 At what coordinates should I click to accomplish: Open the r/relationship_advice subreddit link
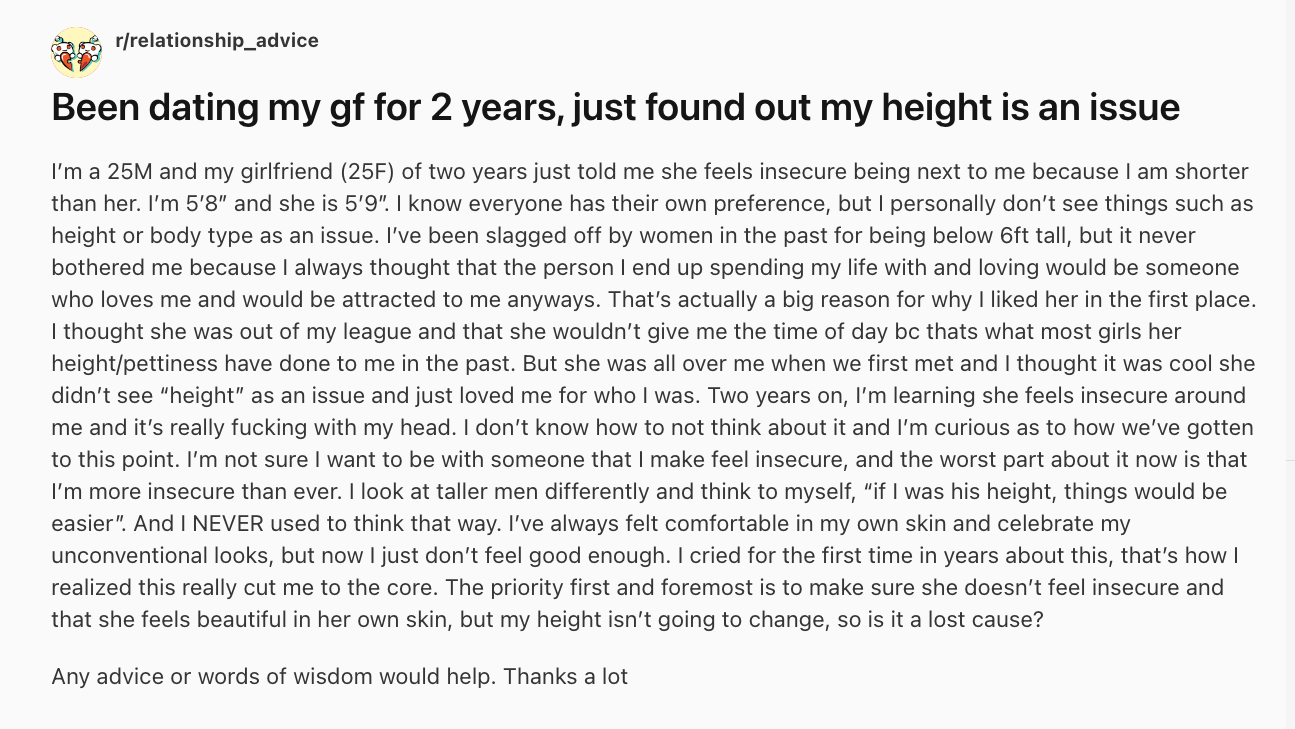217,41
